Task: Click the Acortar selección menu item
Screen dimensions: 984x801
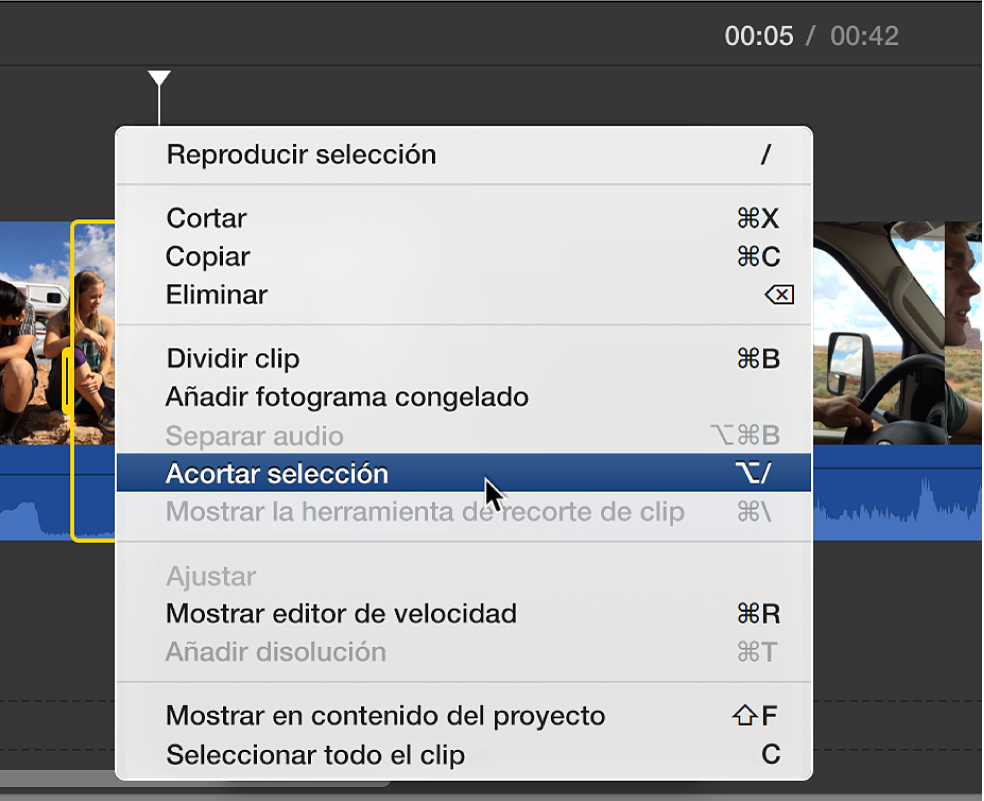Action: click(x=464, y=473)
